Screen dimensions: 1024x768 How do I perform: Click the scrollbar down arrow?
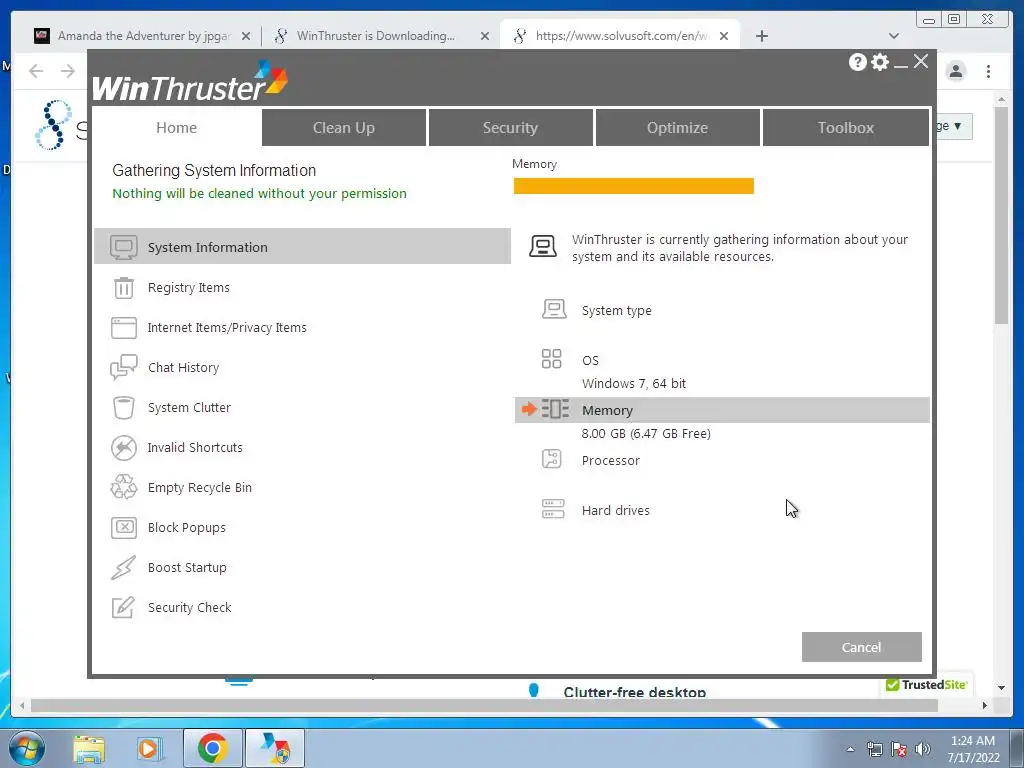pos(1001,688)
